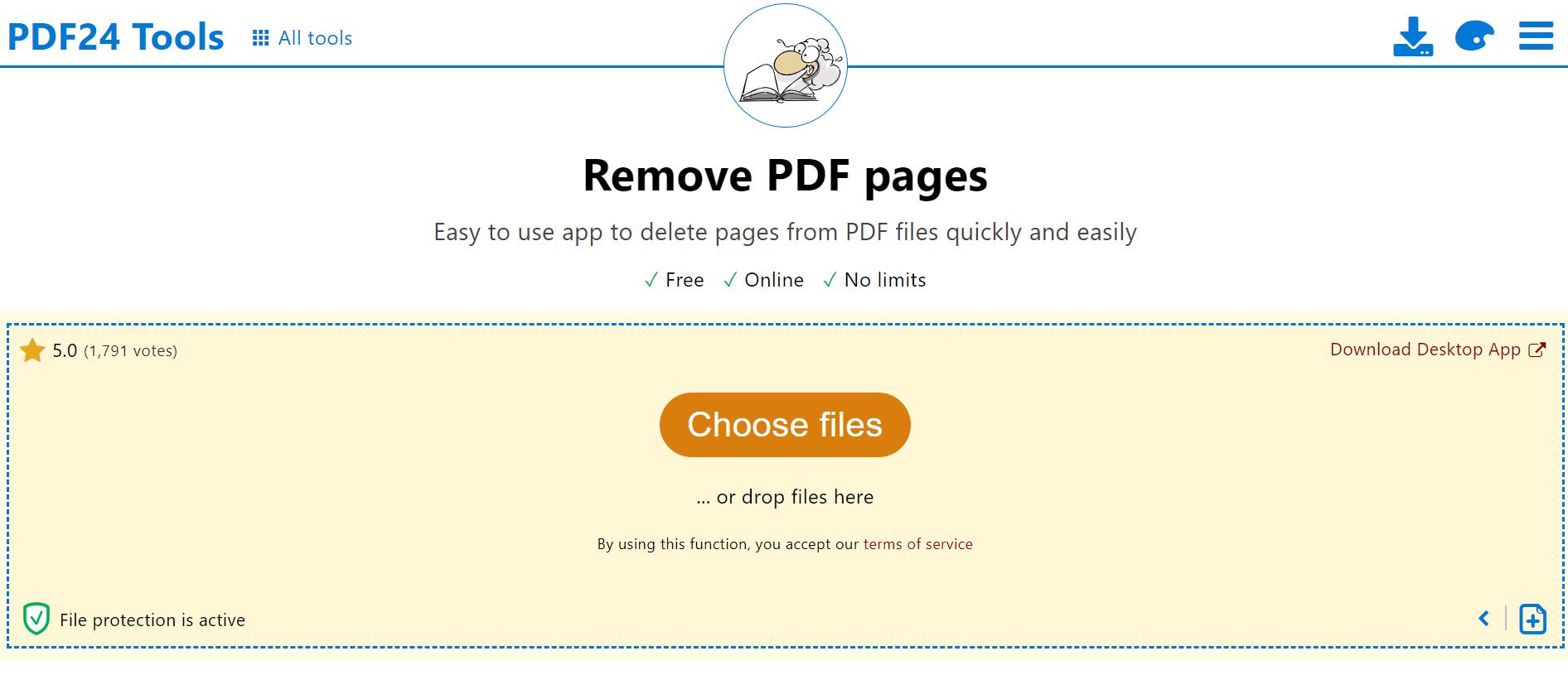Click the sheep reading book logo

[786, 65]
